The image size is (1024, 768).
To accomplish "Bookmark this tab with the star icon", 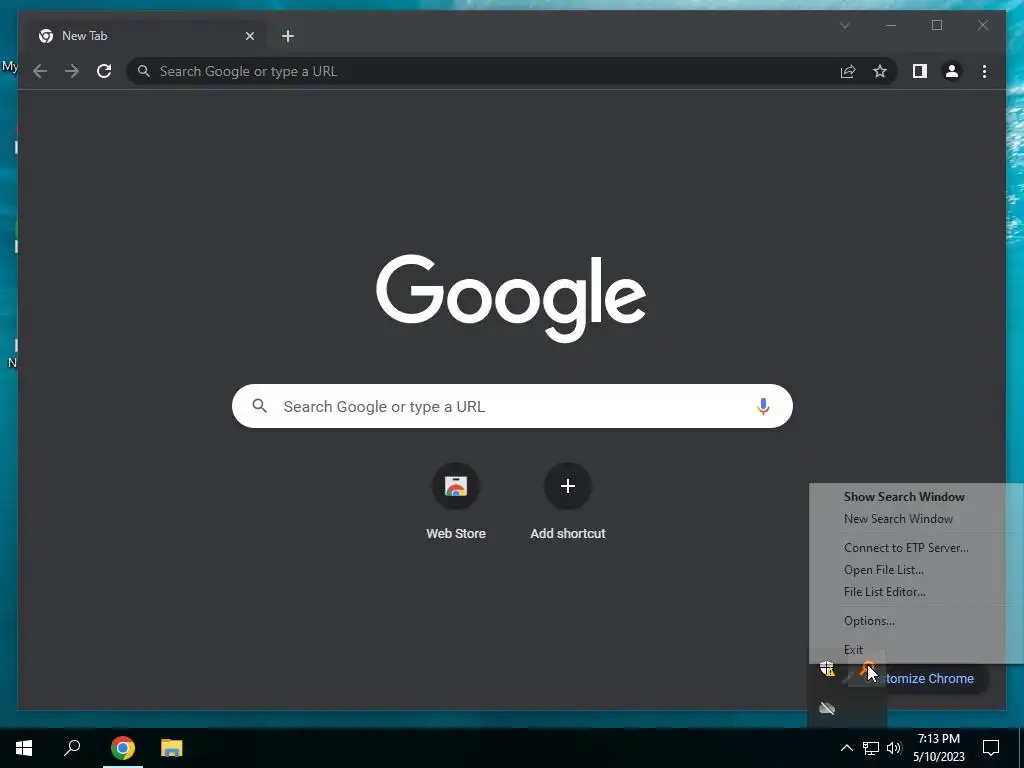I will (x=880, y=71).
